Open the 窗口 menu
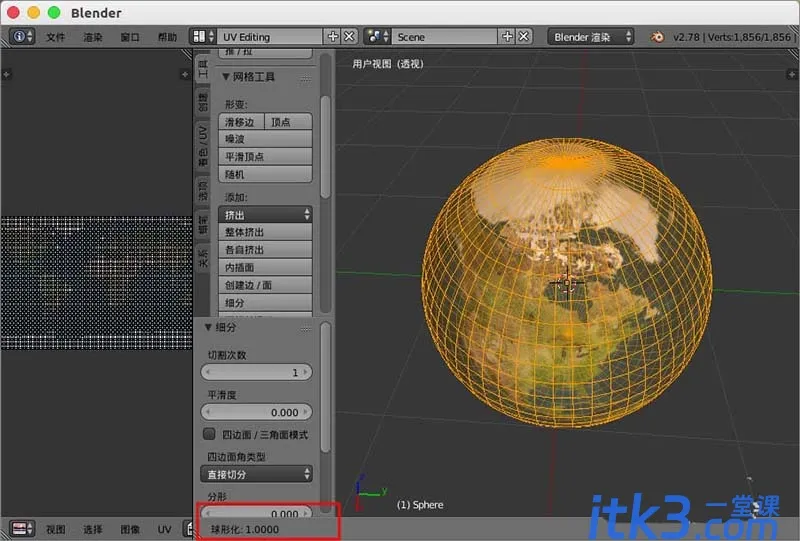The width and height of the screenshot is (800, 541). 130,37
